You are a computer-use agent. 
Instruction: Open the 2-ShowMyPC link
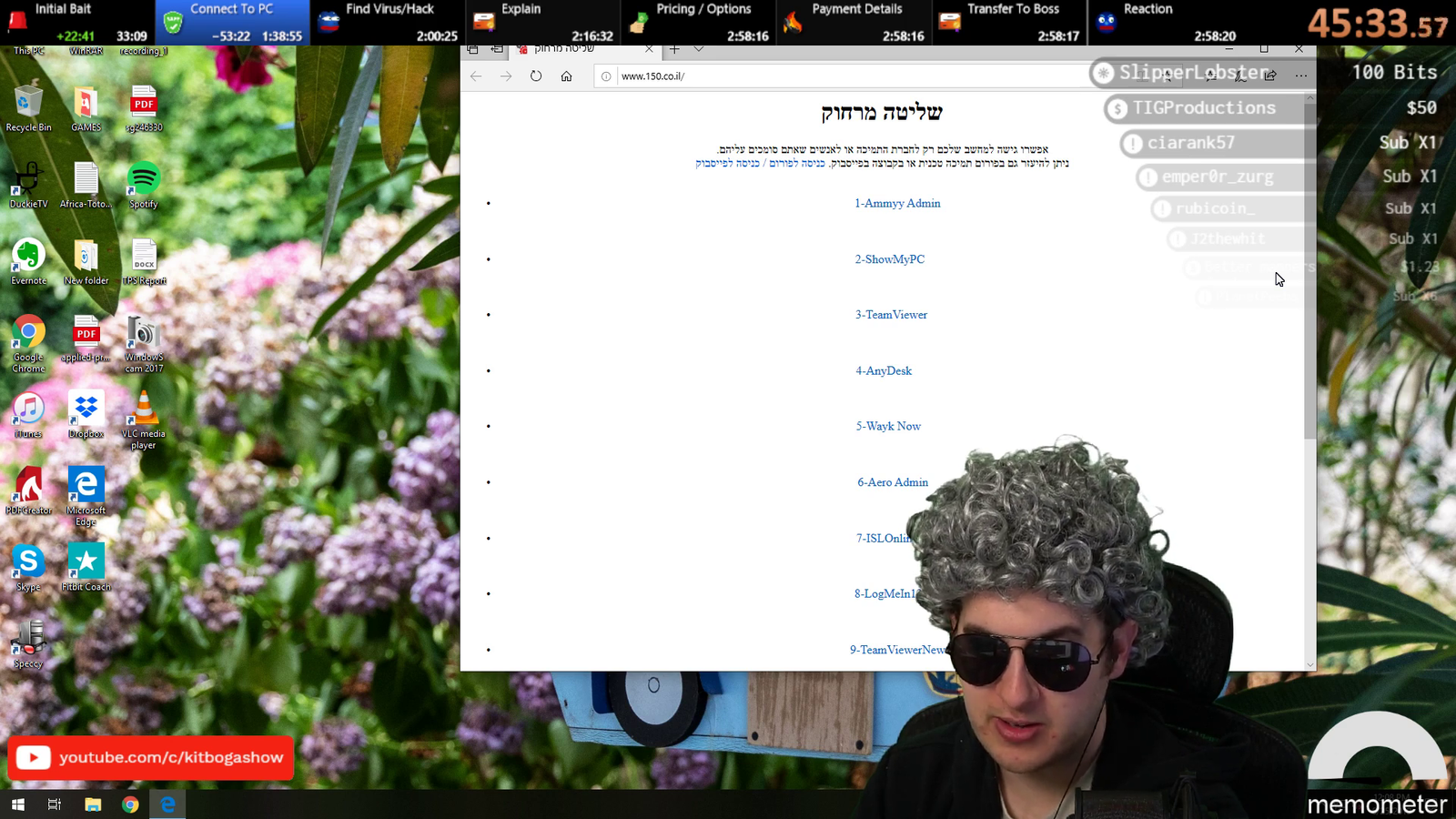pos(890,259)
